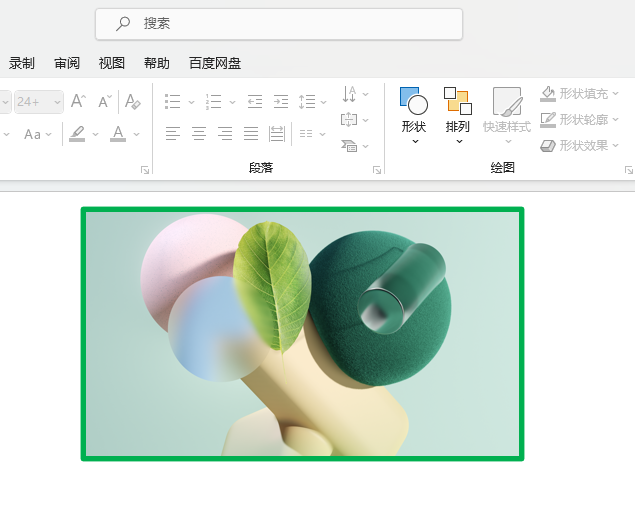Open the 形状 shapes gallery
The image size is (635, 509).
click(x=414, y=115)
